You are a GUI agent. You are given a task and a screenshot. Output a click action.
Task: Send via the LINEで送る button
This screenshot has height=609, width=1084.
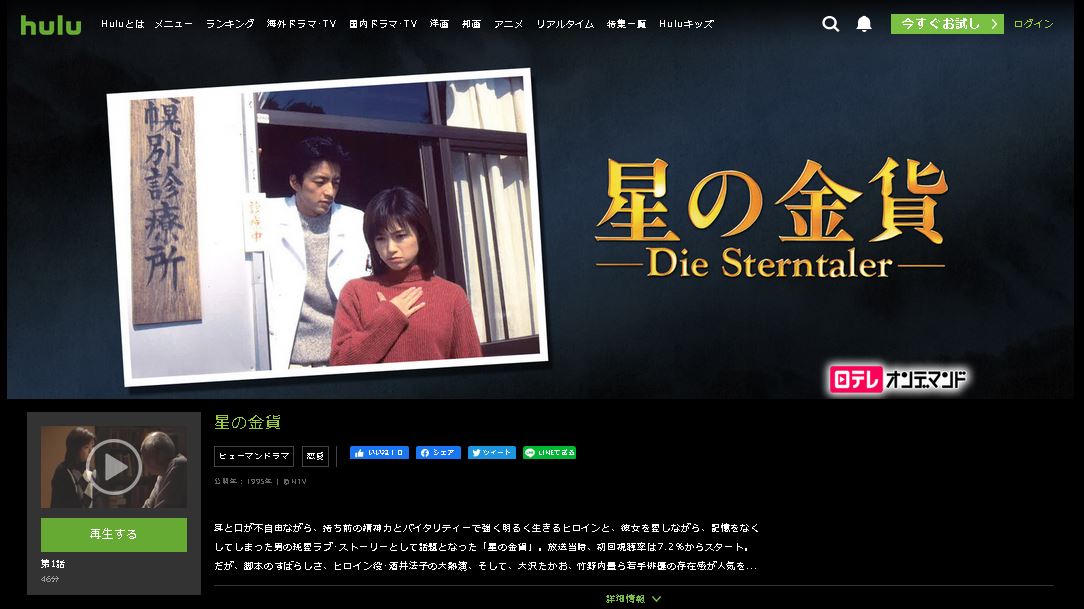click(x=550, y=453)
